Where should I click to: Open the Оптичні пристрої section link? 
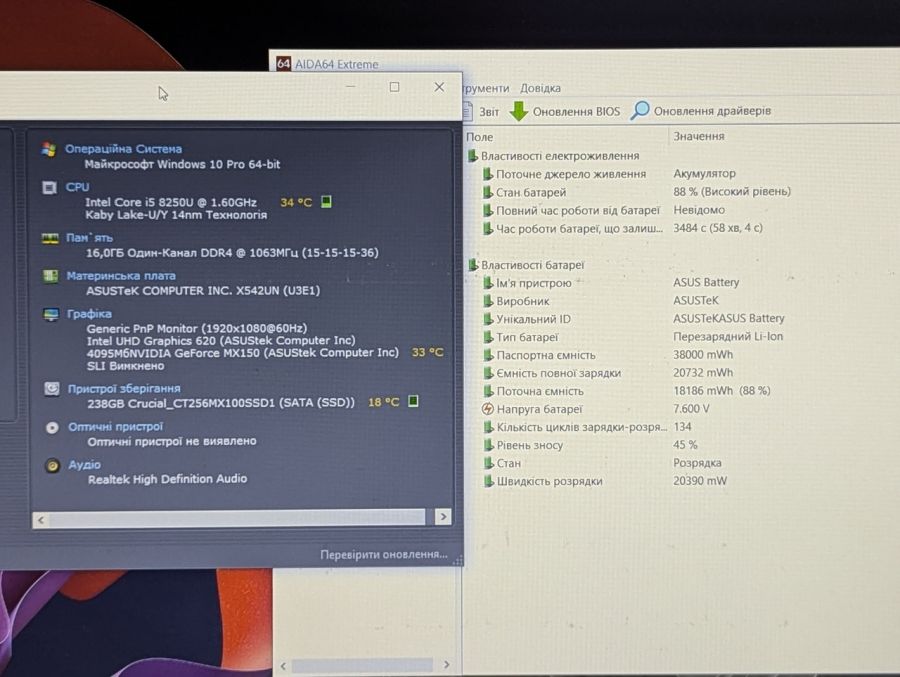click(x=115, y=427)
